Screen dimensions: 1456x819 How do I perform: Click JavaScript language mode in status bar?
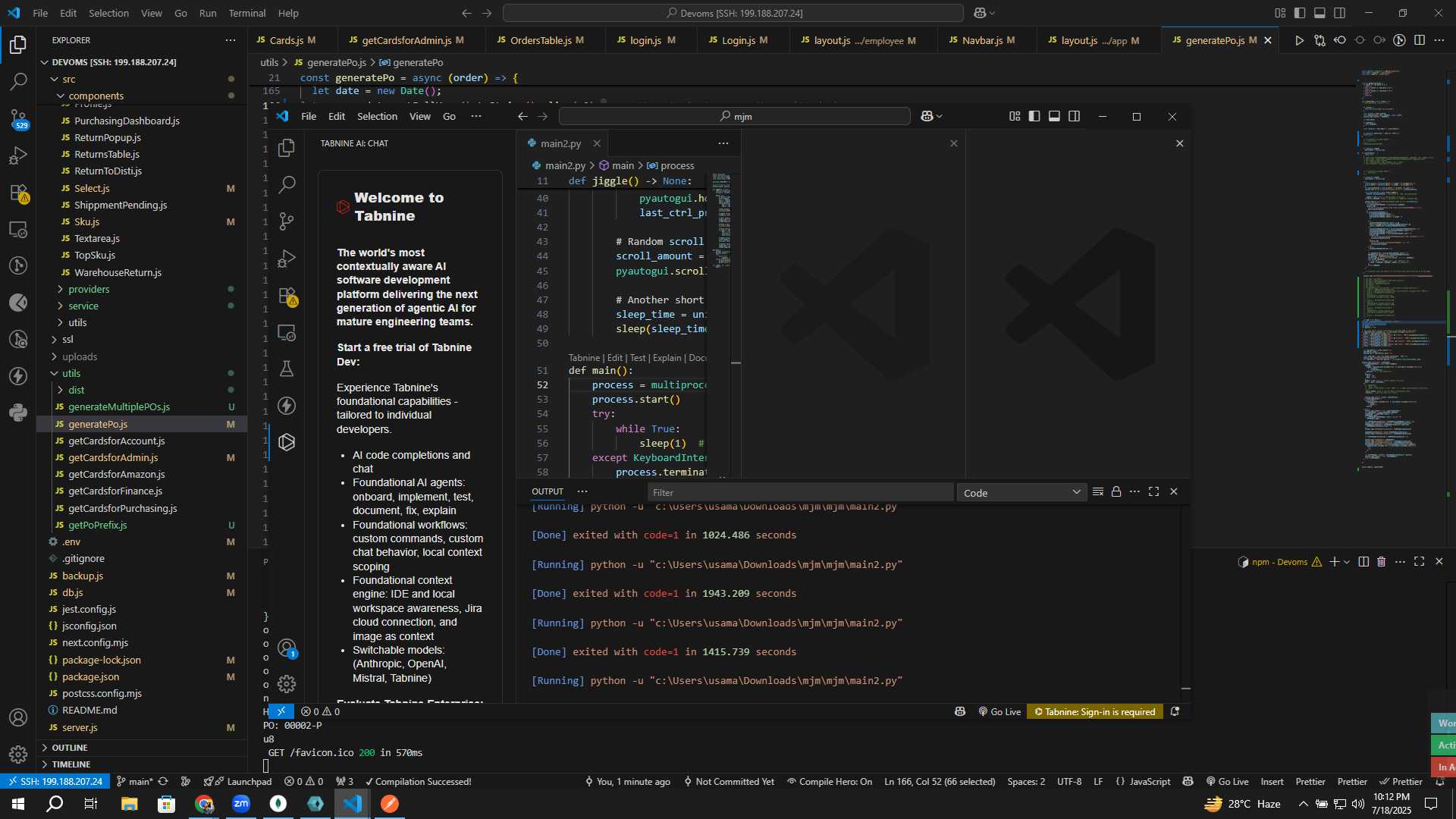coord(1143,781)
